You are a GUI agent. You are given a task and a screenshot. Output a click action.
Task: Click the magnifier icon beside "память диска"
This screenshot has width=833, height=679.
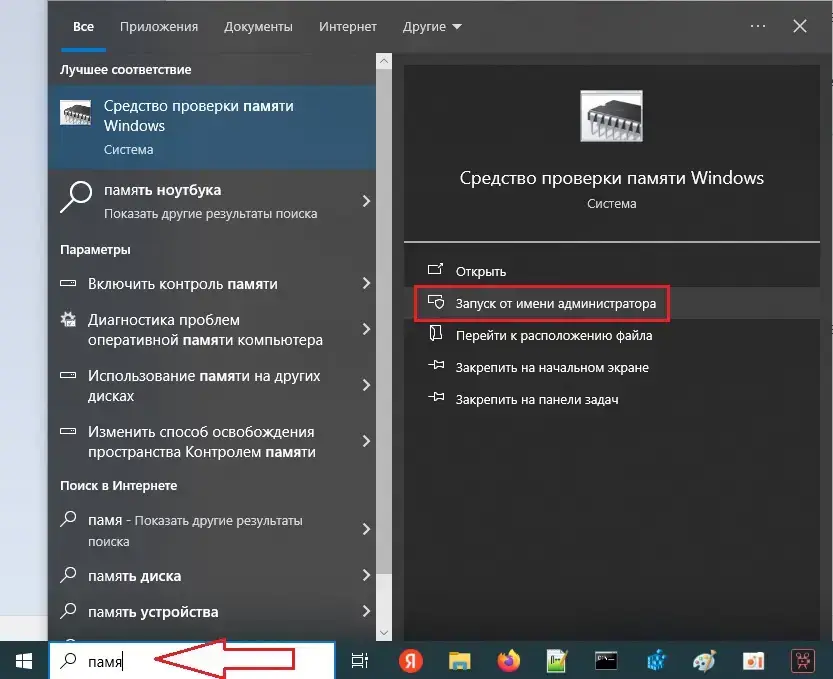pyautogui.click(x=68, y=574)
